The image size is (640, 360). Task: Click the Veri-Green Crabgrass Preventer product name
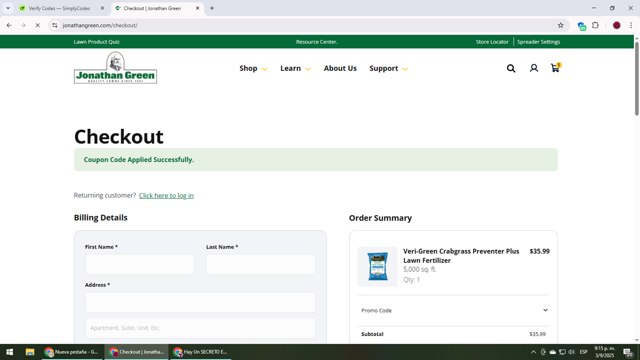(461, 256)
